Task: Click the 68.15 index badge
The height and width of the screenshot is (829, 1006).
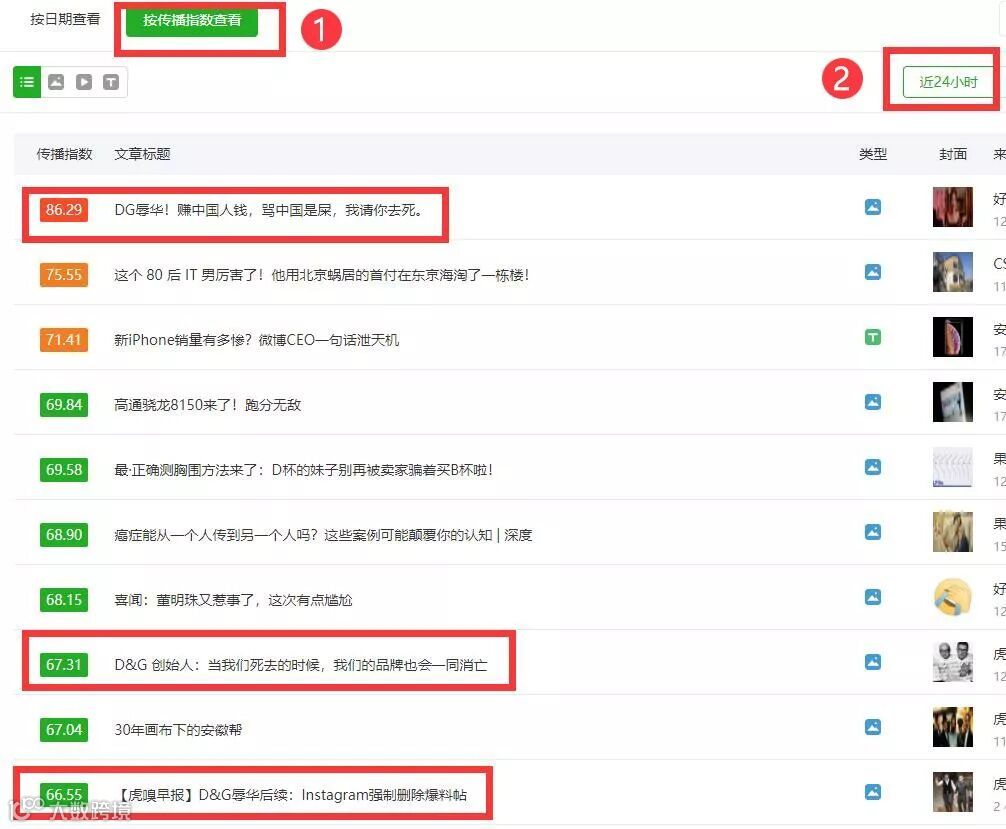Action: 64,600
